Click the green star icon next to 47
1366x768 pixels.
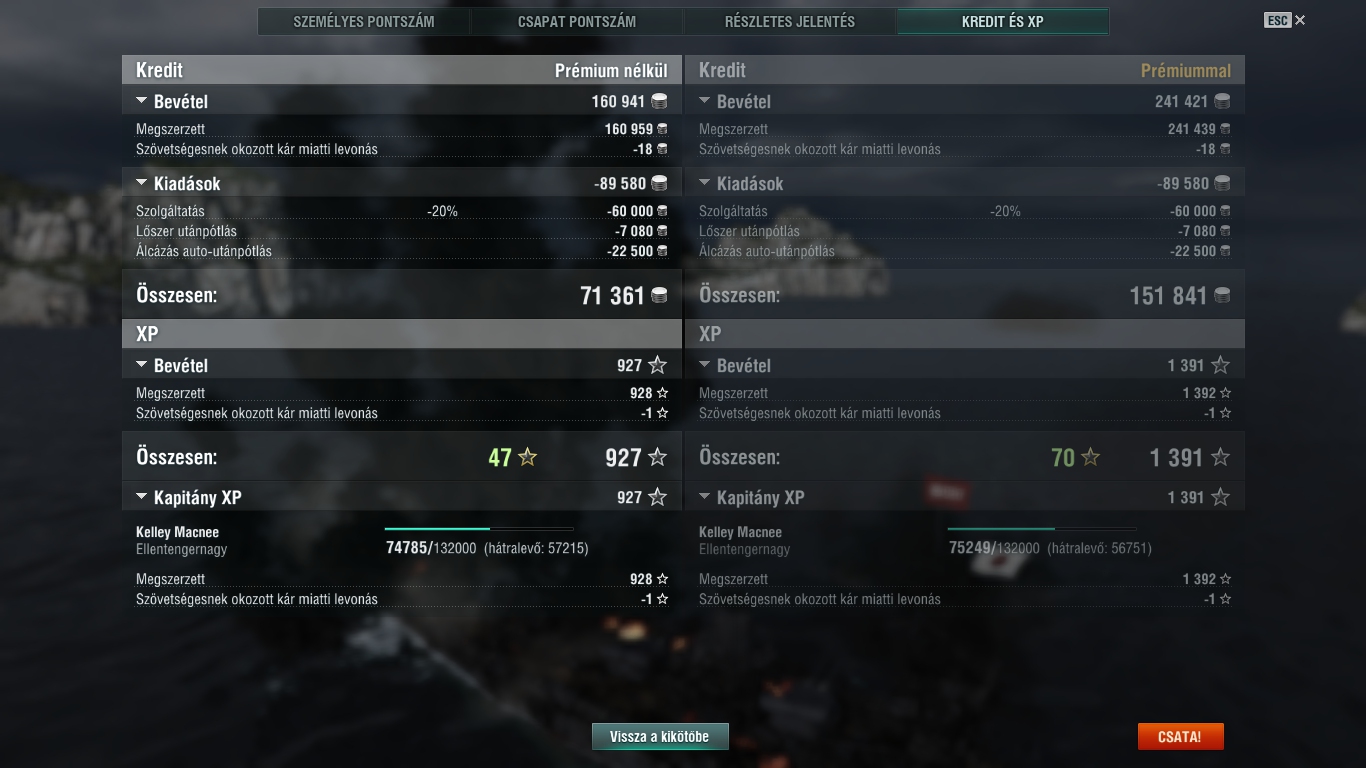(528, 457)
